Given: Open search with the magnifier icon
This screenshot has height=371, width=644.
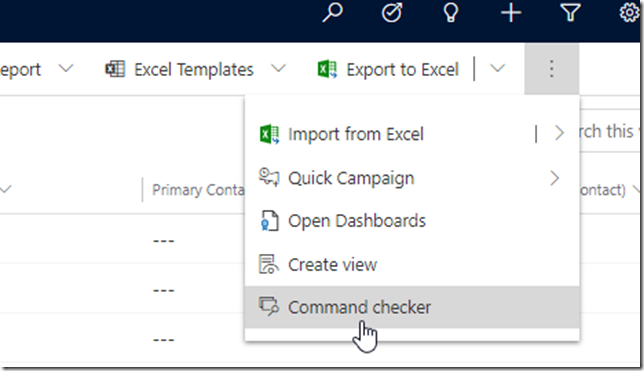Looking at the screenshot, I should (x=332, y=12).
